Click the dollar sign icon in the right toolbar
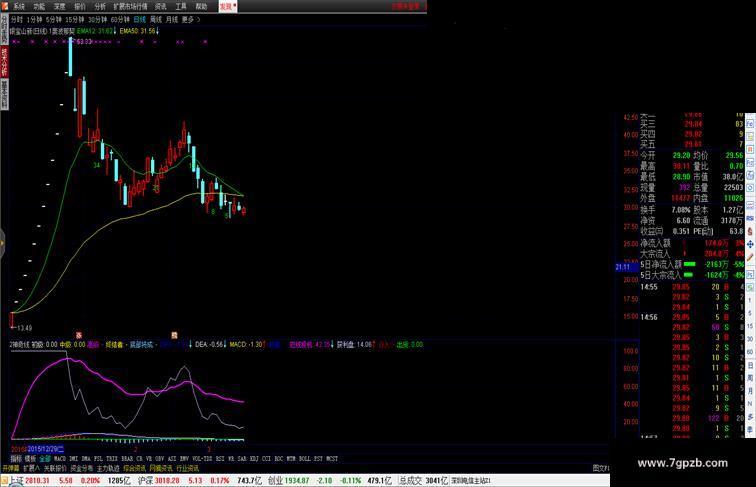The height and width of the screenshot is (487, 756). (x=750, y=231)
